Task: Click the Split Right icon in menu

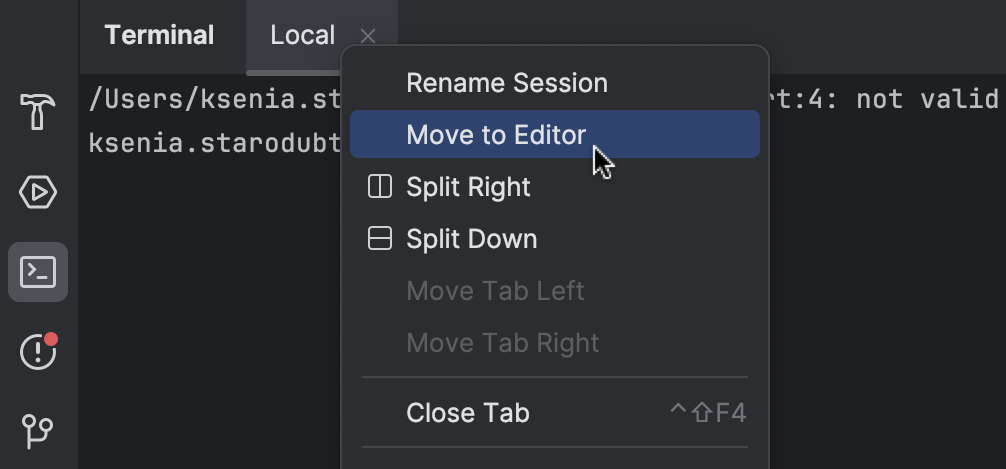Action: [380, 187]
